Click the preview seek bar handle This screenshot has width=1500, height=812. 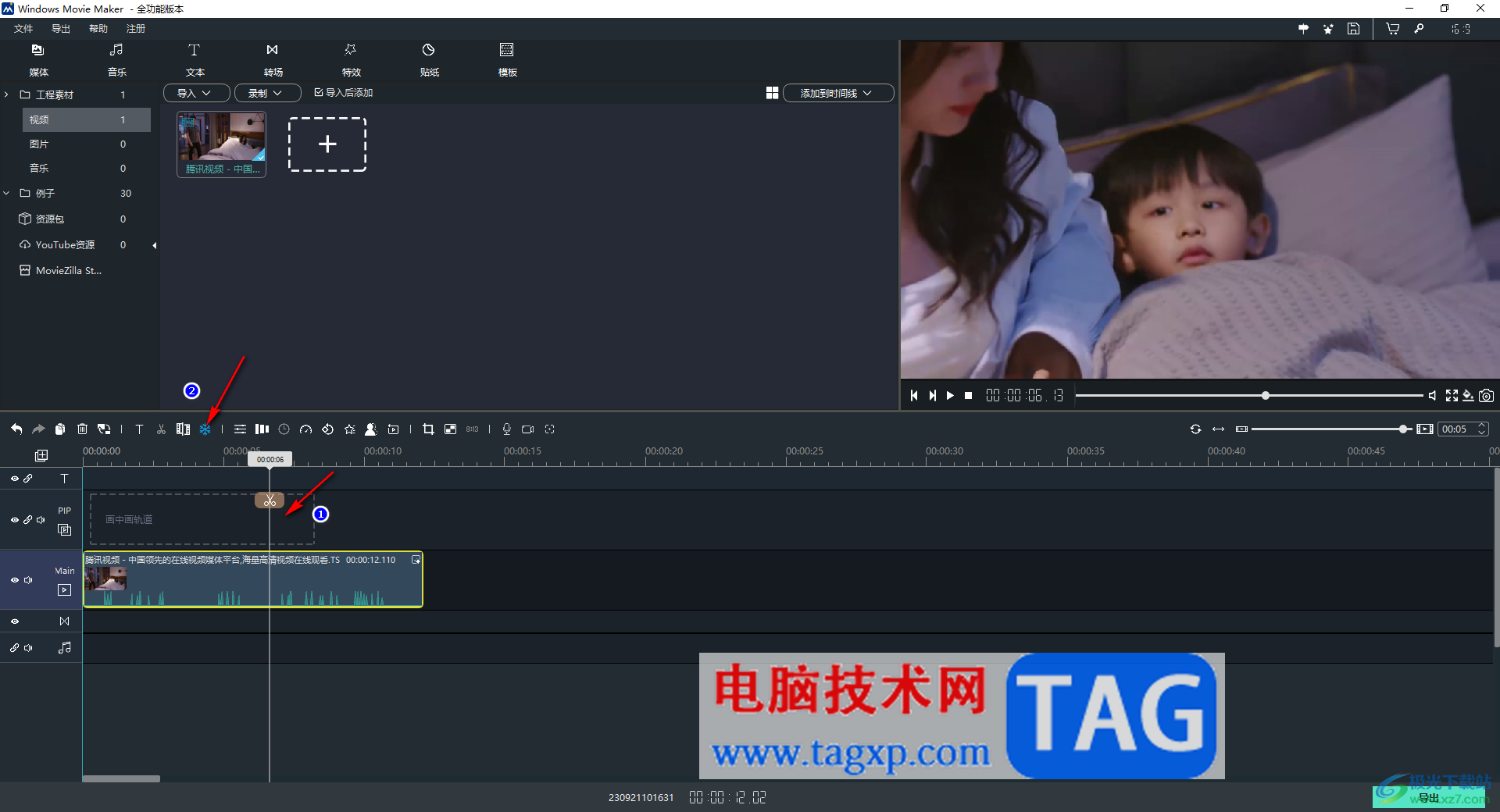(x=1266, y=396)
